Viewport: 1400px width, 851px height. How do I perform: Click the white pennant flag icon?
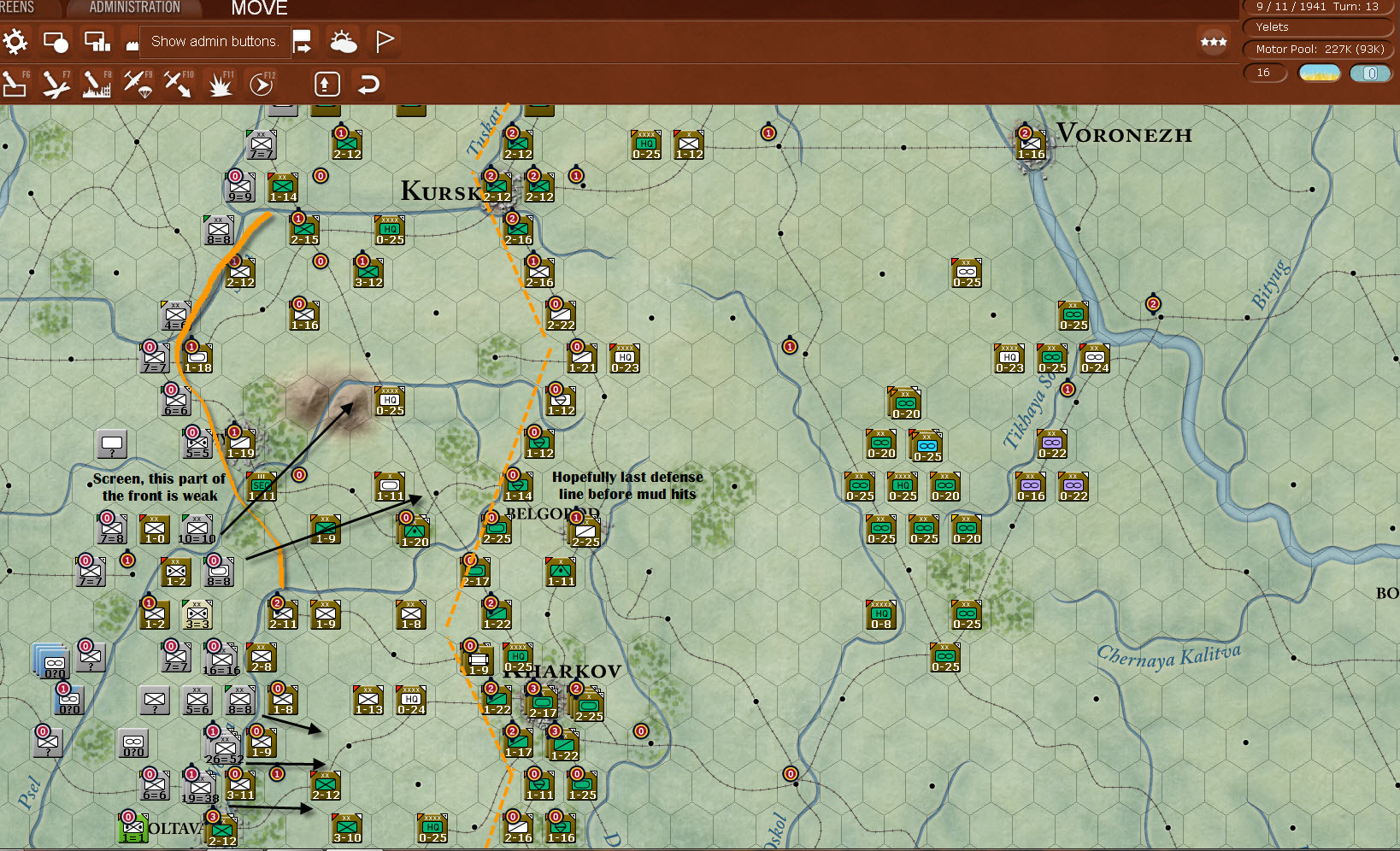385,41
